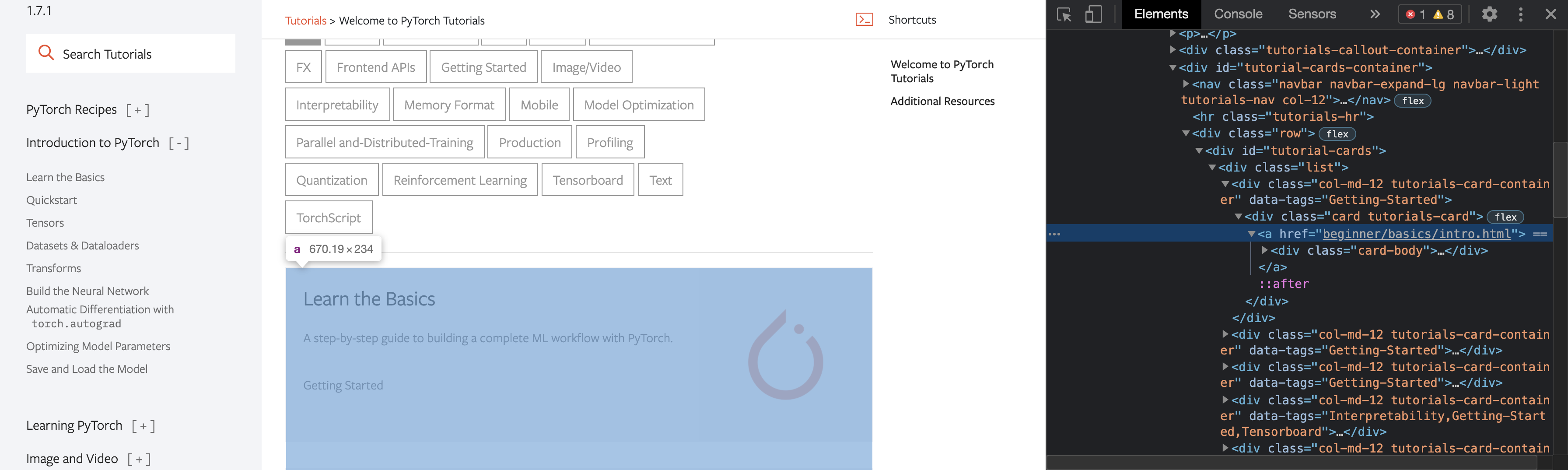Click the flex badge next to nav element

(1413, 101)
